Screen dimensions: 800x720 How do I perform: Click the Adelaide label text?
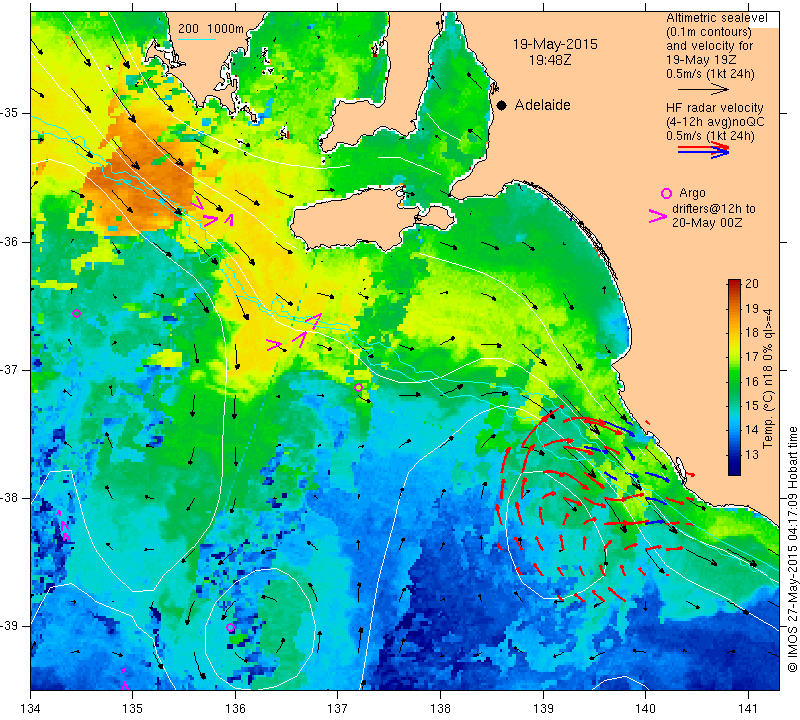tap(542, 105)
